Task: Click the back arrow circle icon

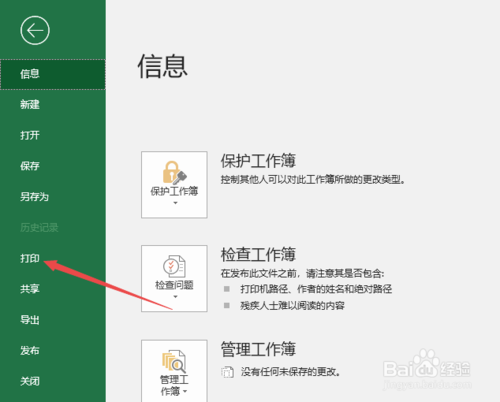Action: coord(35,30)
